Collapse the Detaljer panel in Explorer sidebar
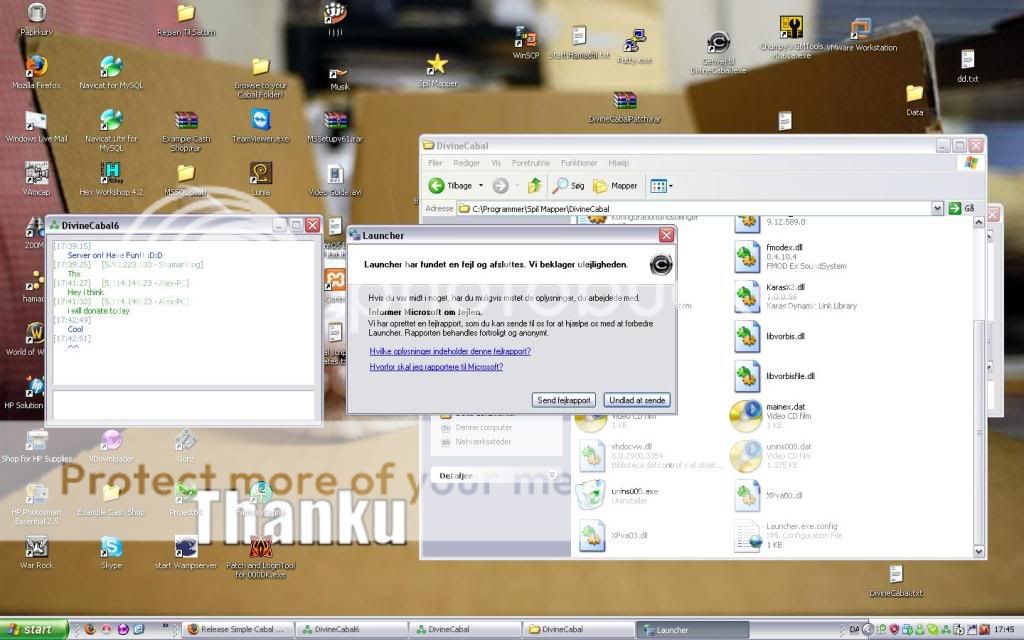The width and height of the screenshot is (1024, 640). tap(551, 475)
